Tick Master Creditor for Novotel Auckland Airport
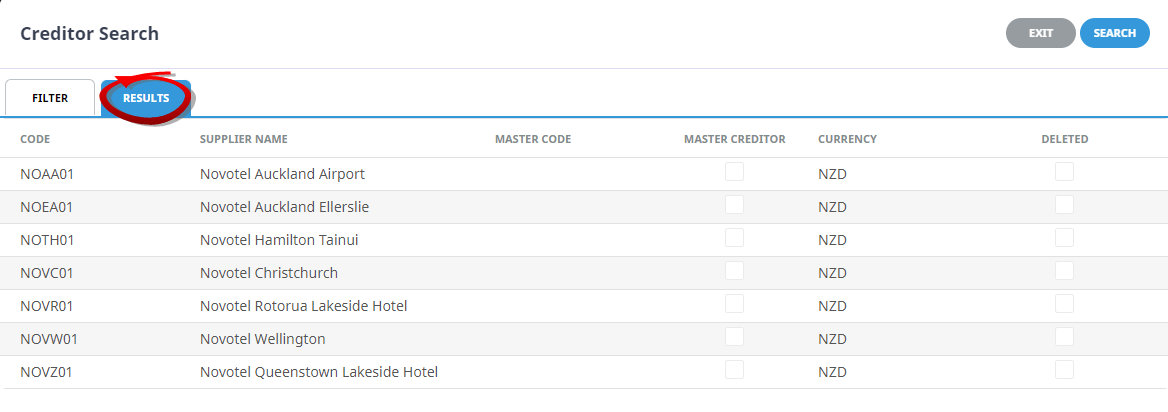This screenshot has width=1168, height=412. [734, 173]
